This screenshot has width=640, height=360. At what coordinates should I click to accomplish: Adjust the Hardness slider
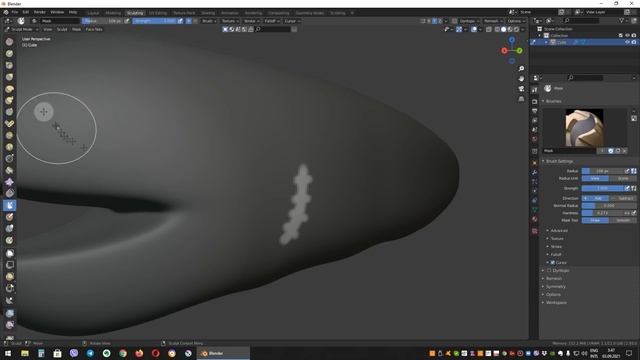click(606, 213)
